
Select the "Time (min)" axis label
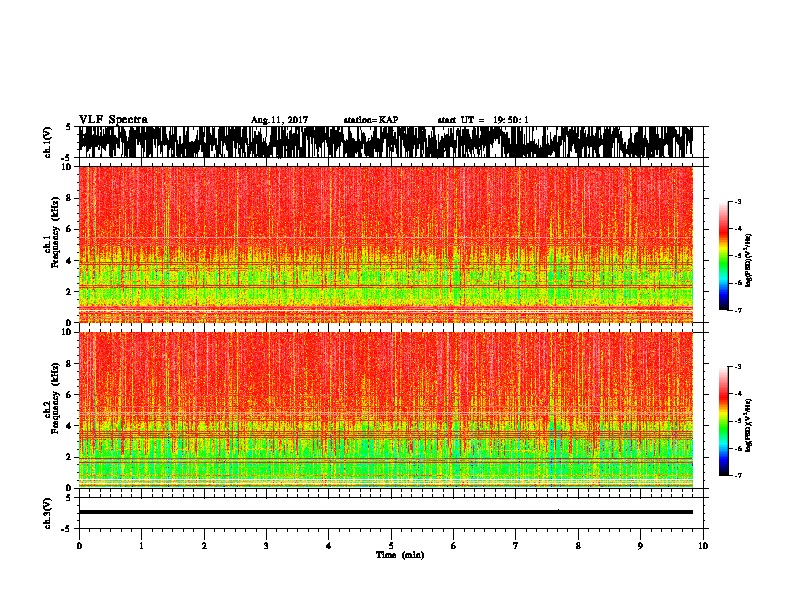400,555
